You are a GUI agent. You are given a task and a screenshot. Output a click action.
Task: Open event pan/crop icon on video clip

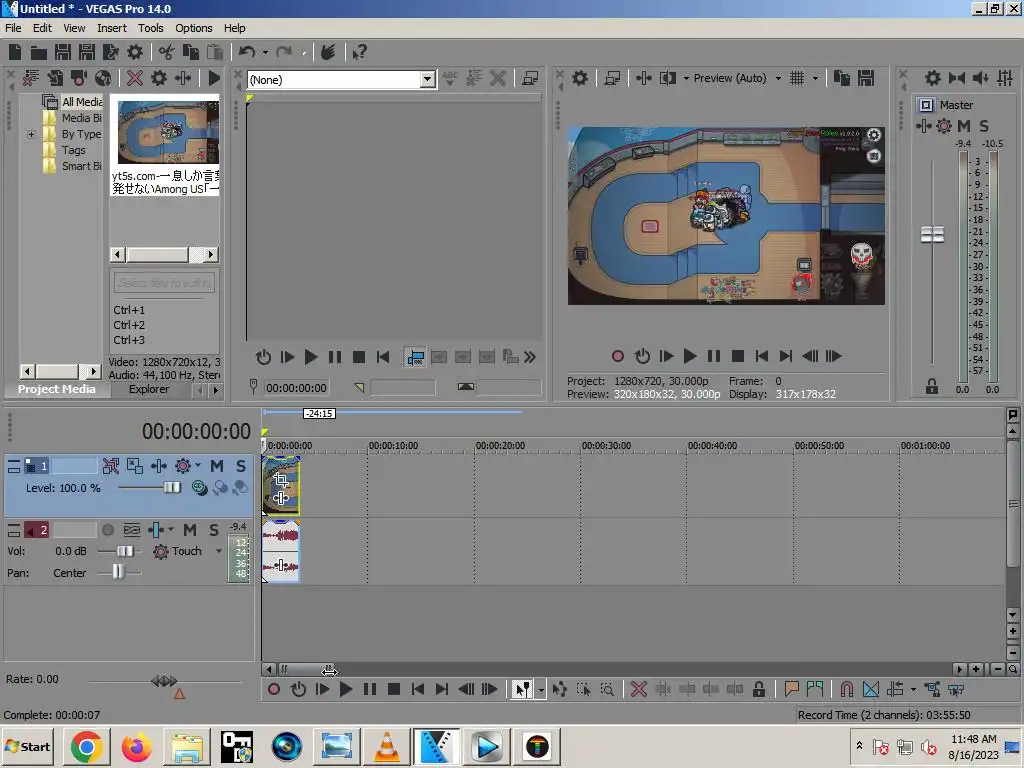click(x=281, y=481)
